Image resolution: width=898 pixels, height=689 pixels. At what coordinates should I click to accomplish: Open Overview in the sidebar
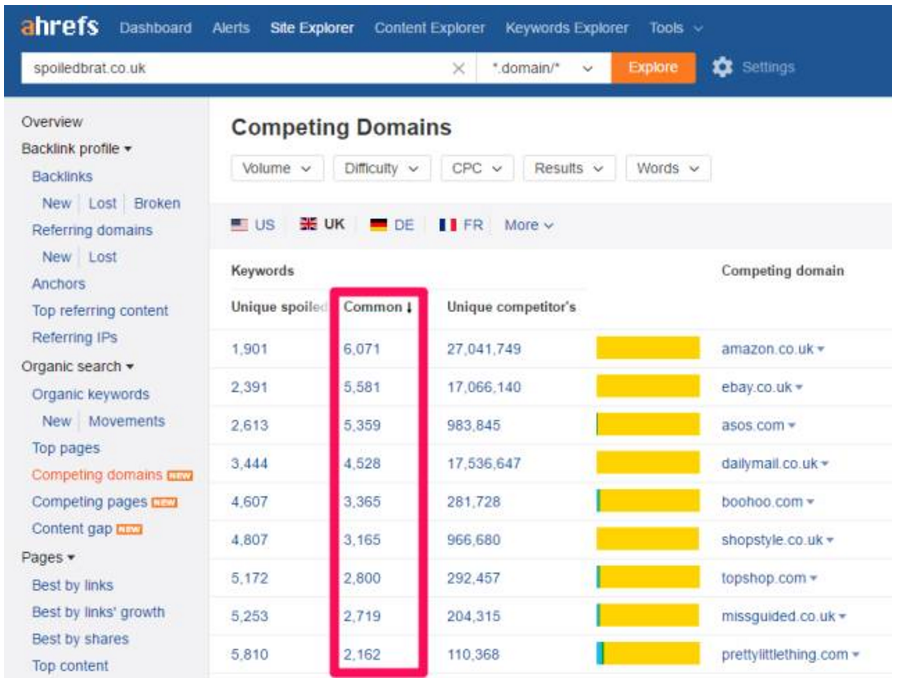click(x=52, y=122)
